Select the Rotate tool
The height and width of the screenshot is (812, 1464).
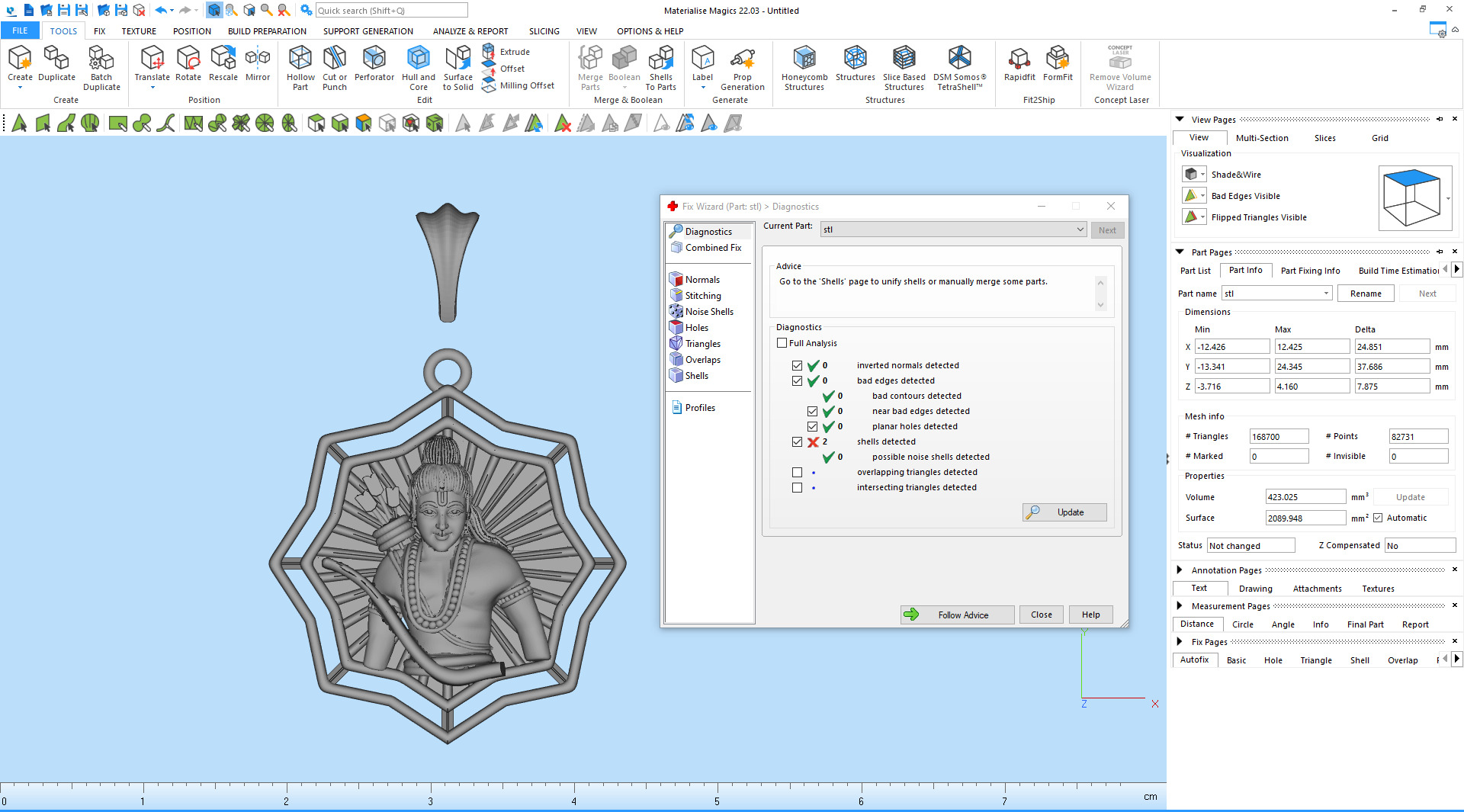(188, 63)
